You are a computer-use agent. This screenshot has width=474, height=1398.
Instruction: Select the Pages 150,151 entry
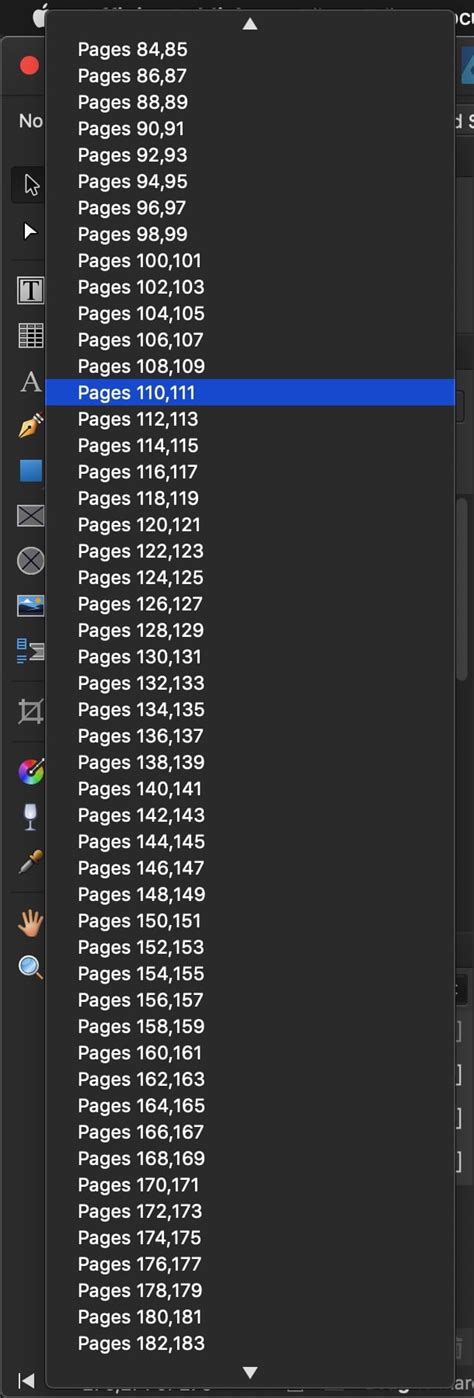coord(250,921)
